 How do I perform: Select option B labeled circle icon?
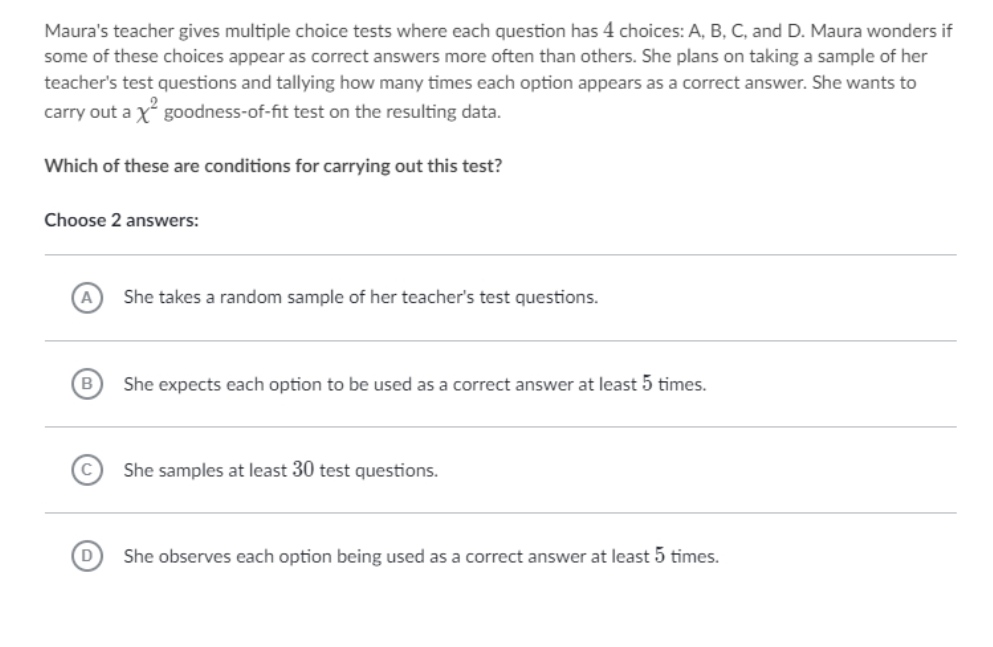(86, 384)
